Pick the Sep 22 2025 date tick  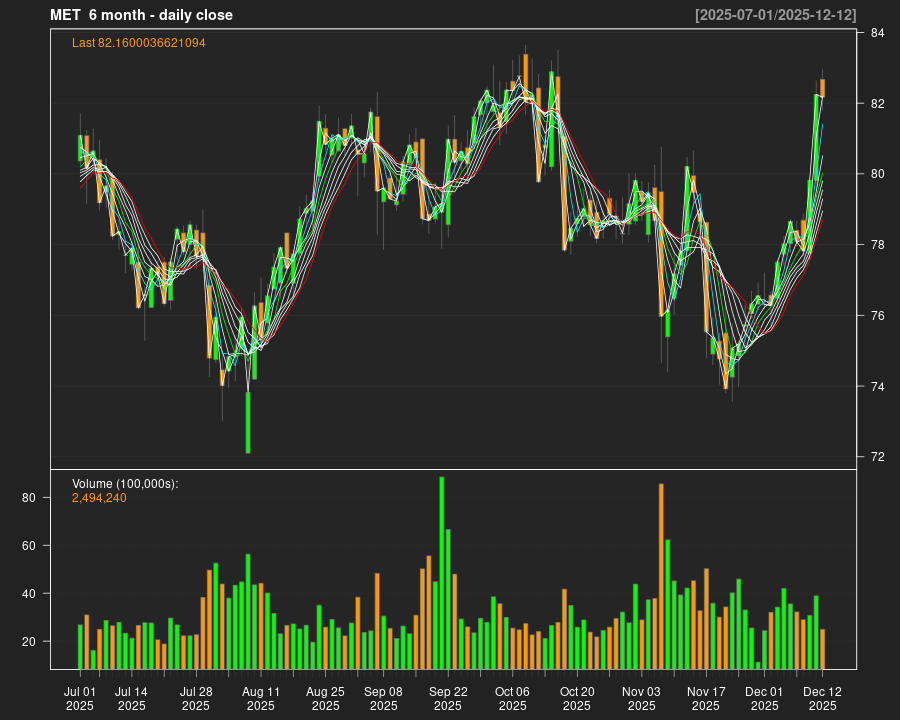pyautogui.click(x=448, y=698)
